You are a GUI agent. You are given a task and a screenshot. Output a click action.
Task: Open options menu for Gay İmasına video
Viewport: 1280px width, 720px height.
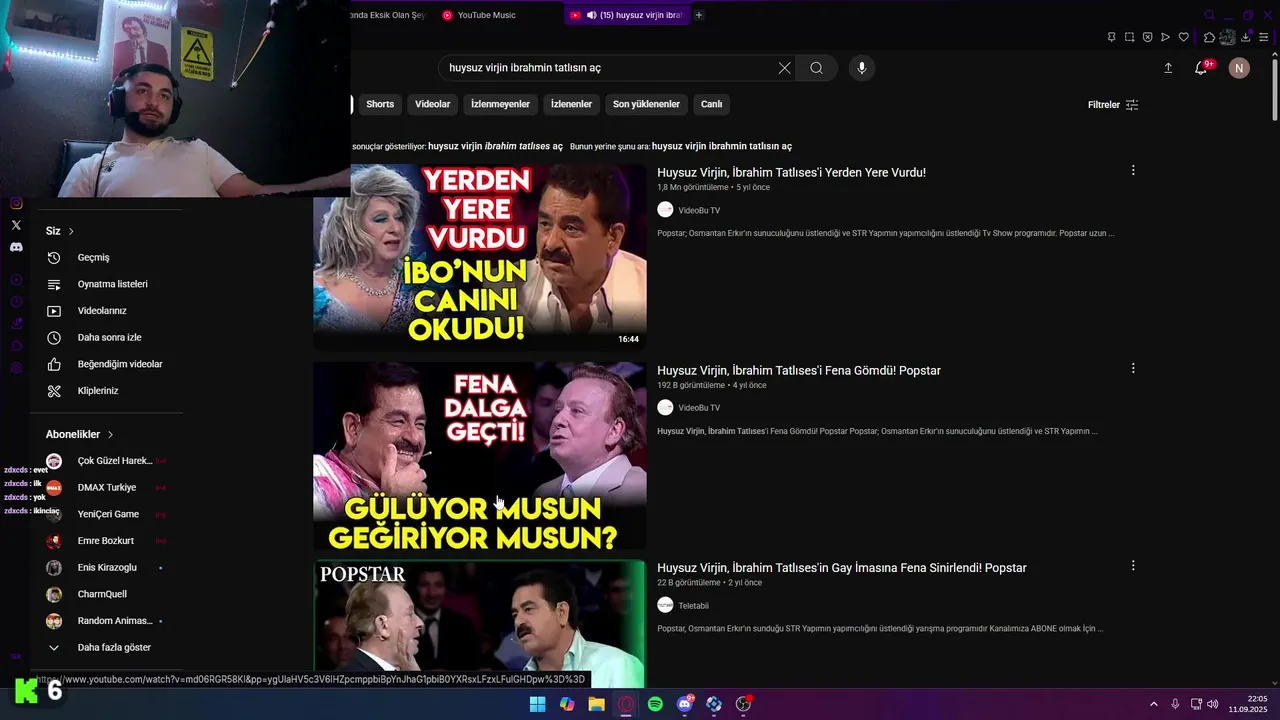point(1133,566)
